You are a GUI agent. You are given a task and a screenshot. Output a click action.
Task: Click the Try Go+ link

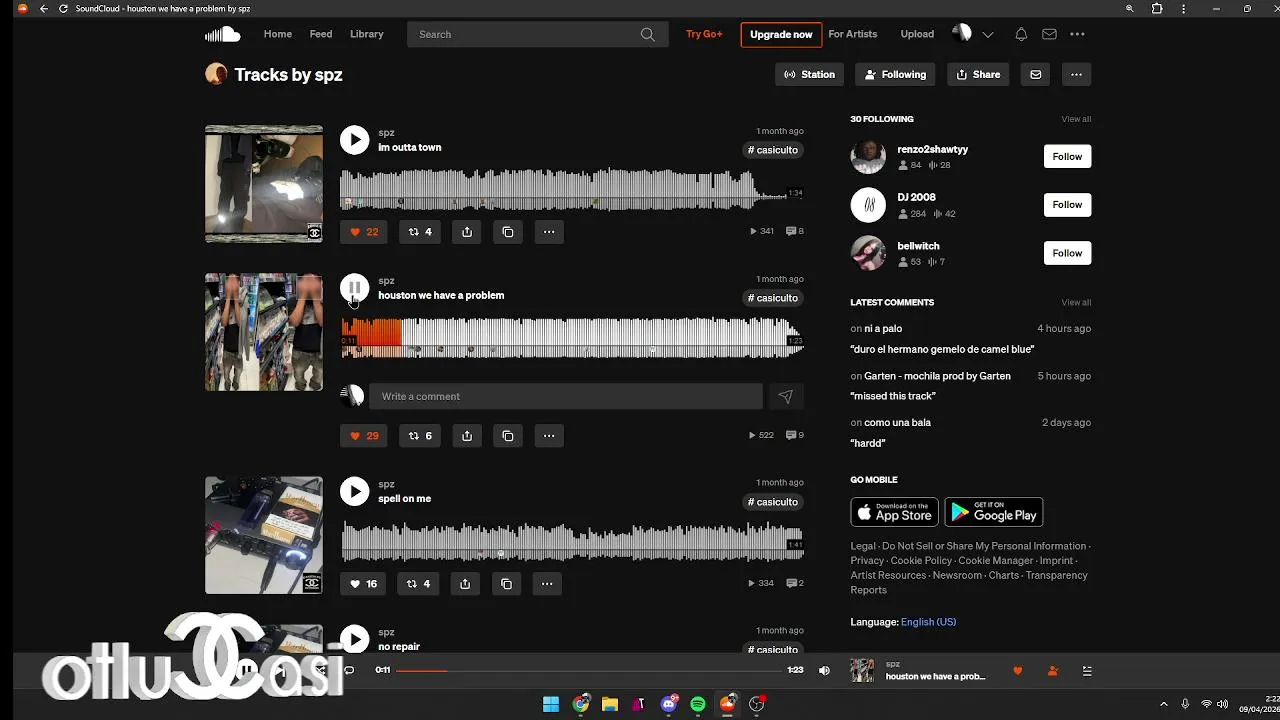point(704,34)
